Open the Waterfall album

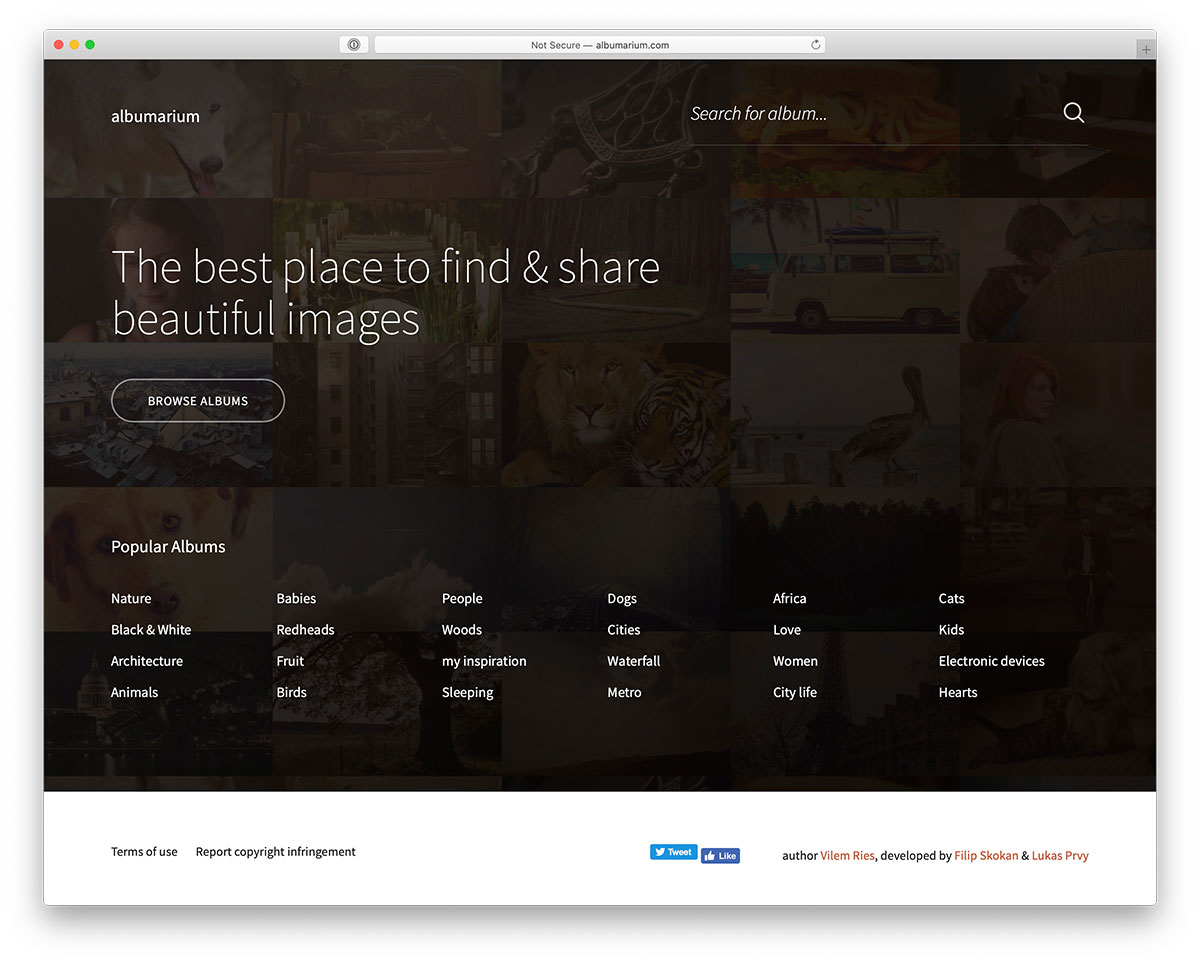pos(633,661)
